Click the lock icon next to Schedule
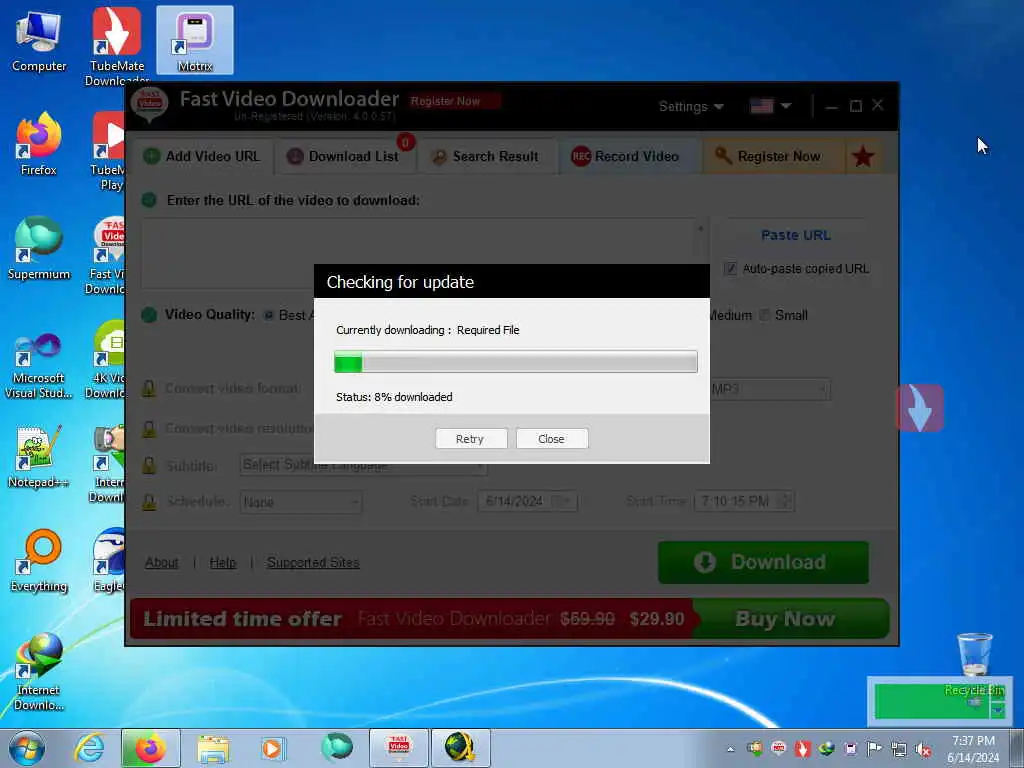The image size is (1024, 768). 150,502
